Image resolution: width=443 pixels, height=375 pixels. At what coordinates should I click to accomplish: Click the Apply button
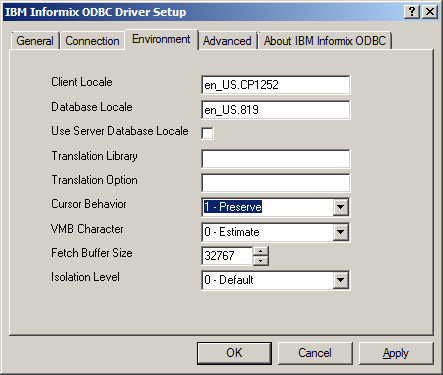point(396,353)
